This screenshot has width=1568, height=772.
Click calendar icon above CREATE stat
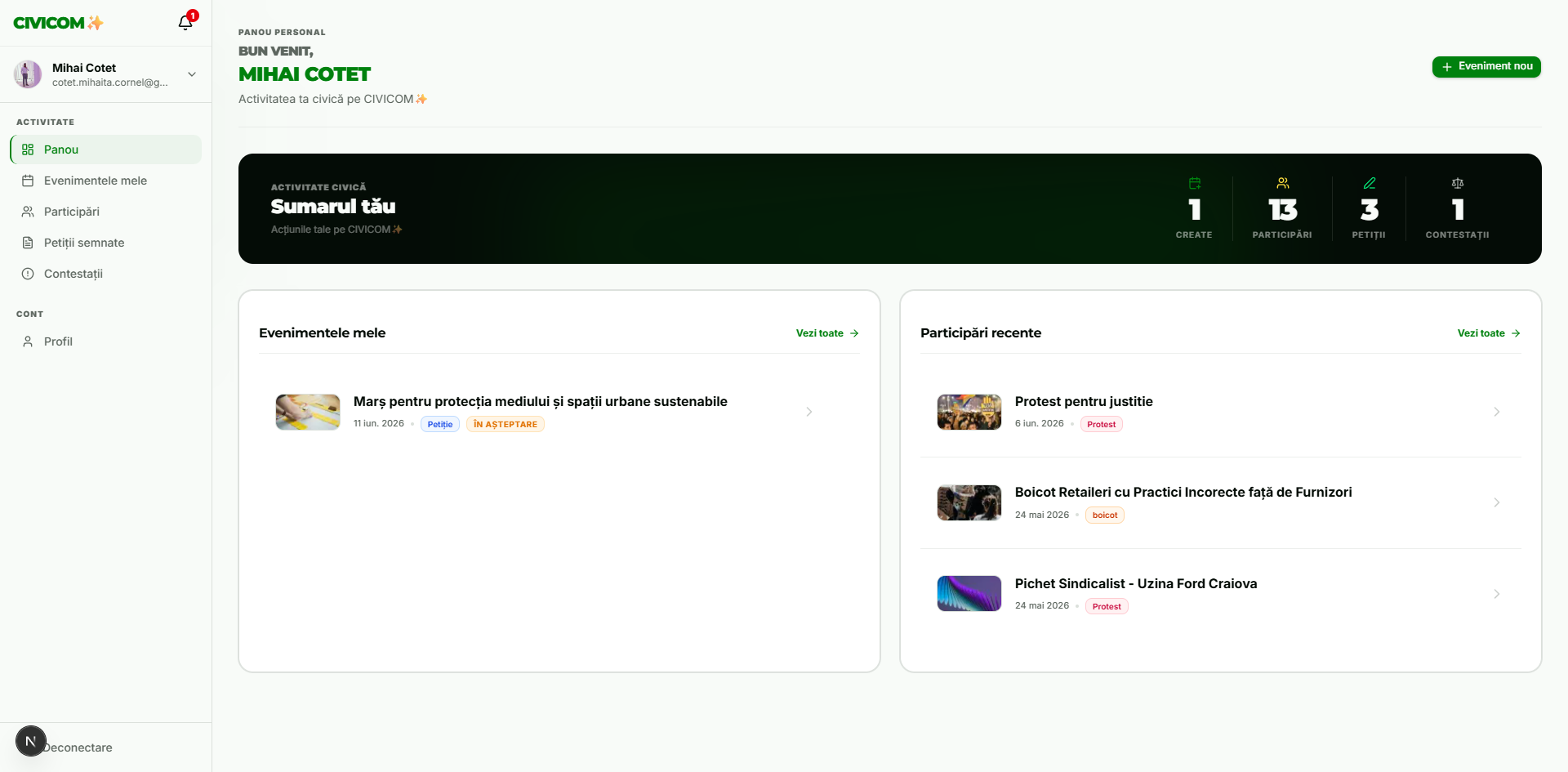point(1195,183)
